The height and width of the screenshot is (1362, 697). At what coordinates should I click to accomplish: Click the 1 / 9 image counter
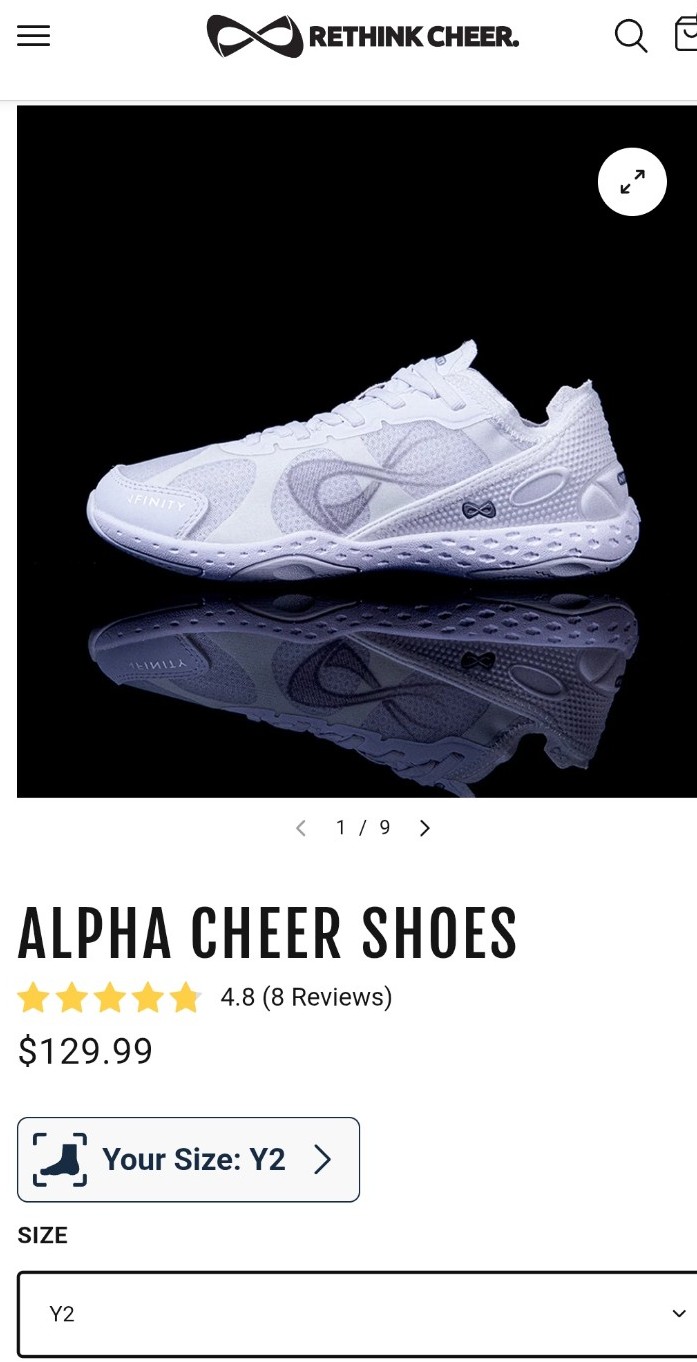363,828
